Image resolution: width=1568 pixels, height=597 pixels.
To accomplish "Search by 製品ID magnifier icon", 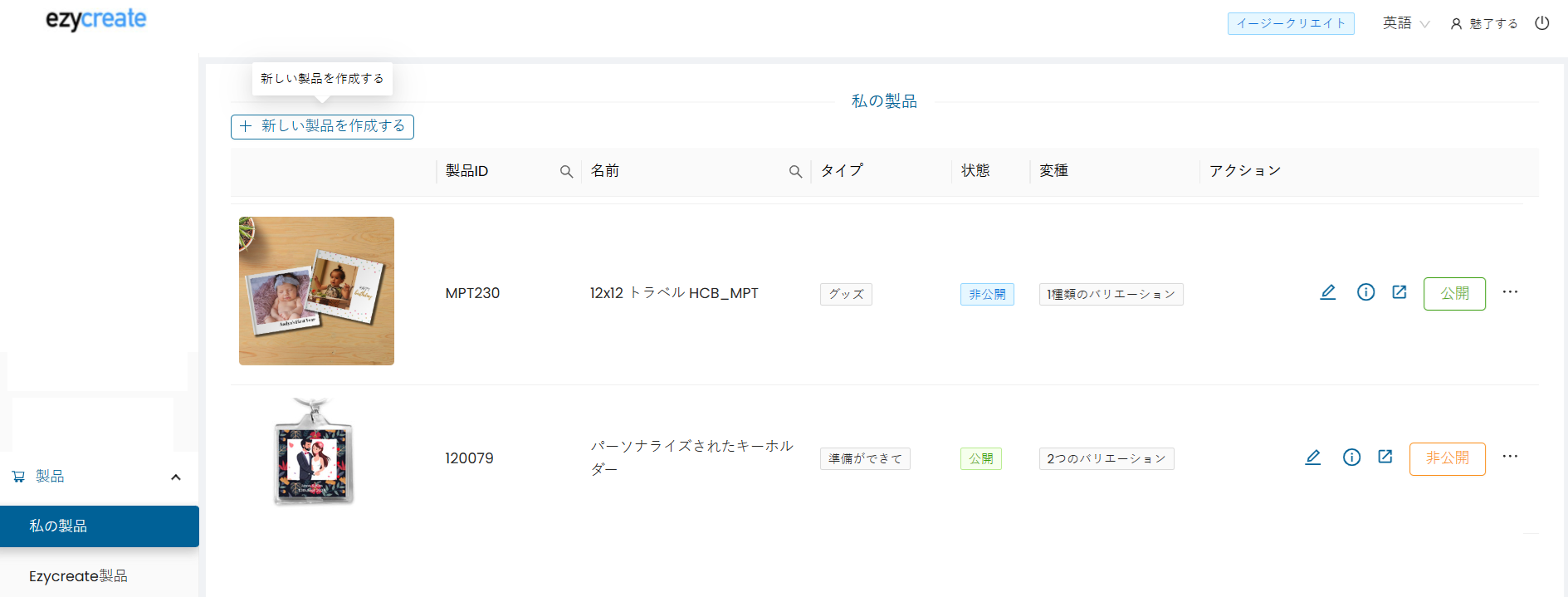I will coord(566,171).
